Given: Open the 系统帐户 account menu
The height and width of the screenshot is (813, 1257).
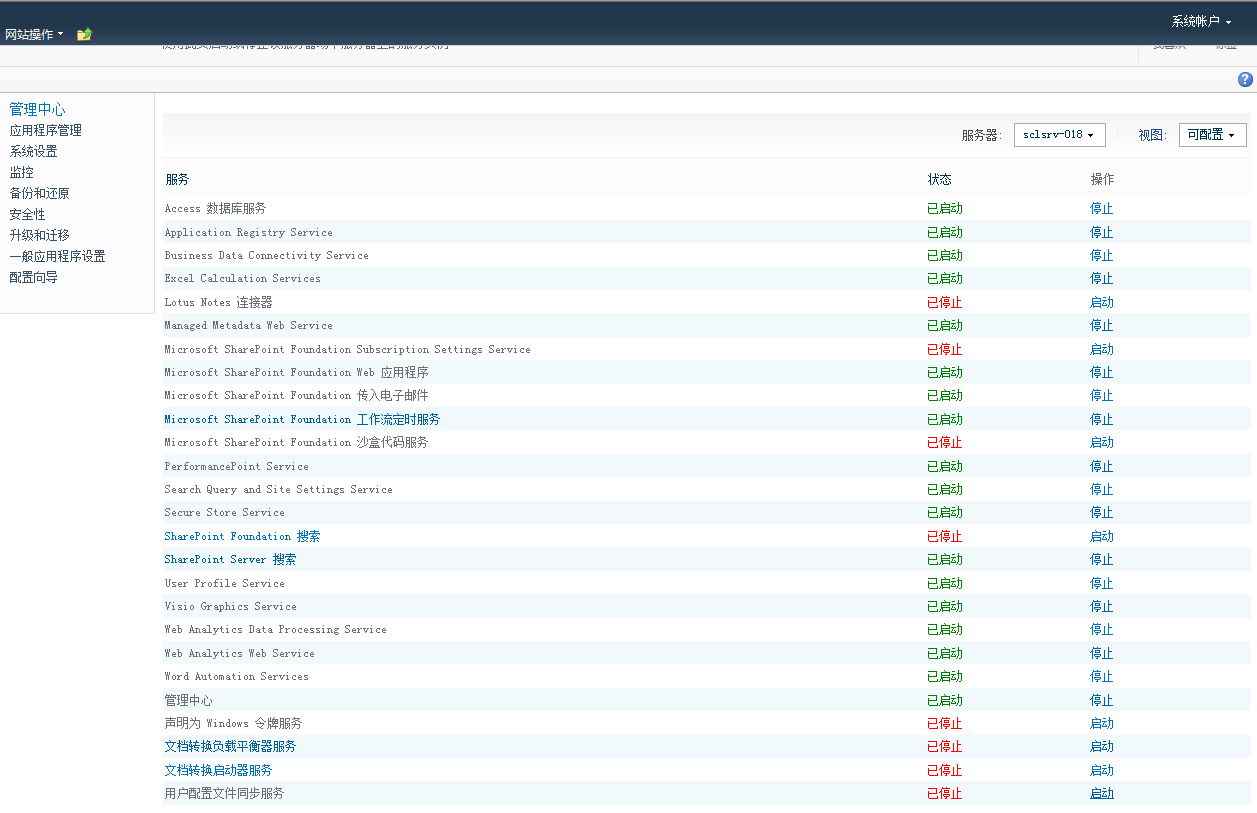Looking at the screenshot, I should click(1201, 21).
